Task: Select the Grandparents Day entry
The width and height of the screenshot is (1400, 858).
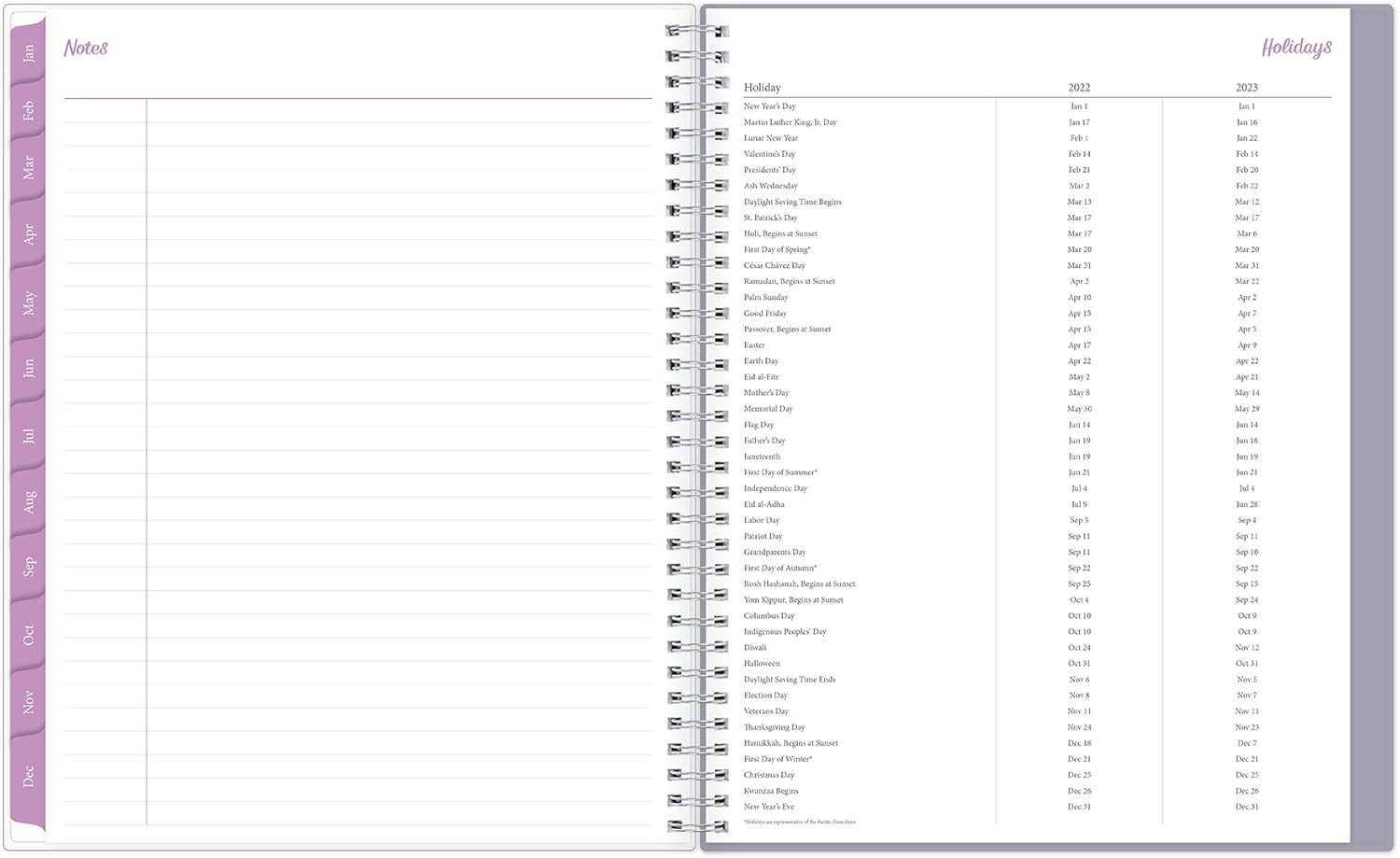Action: pyautogui.click(x=775, y=552)
